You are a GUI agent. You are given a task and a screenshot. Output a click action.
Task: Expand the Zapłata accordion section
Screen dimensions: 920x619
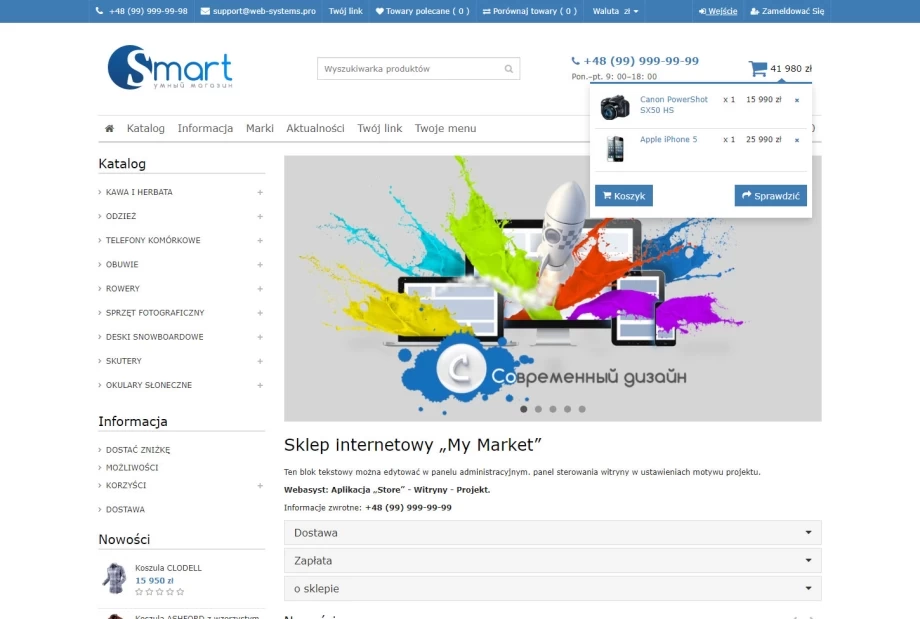552,561
